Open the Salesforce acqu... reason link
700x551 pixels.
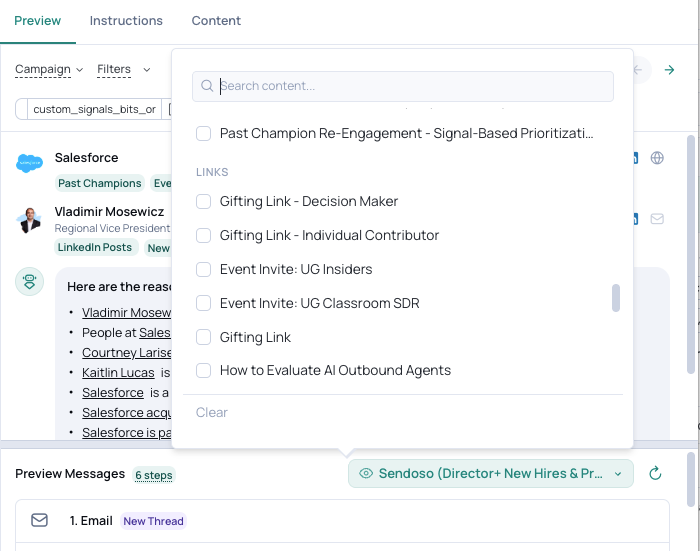tap(126, 413)
